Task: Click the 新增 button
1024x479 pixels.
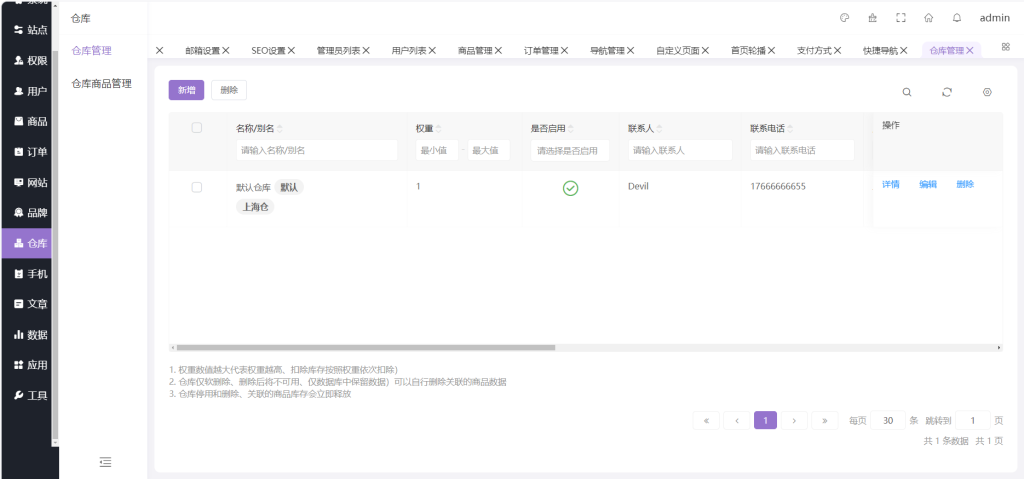Action: tap(187, 90)
